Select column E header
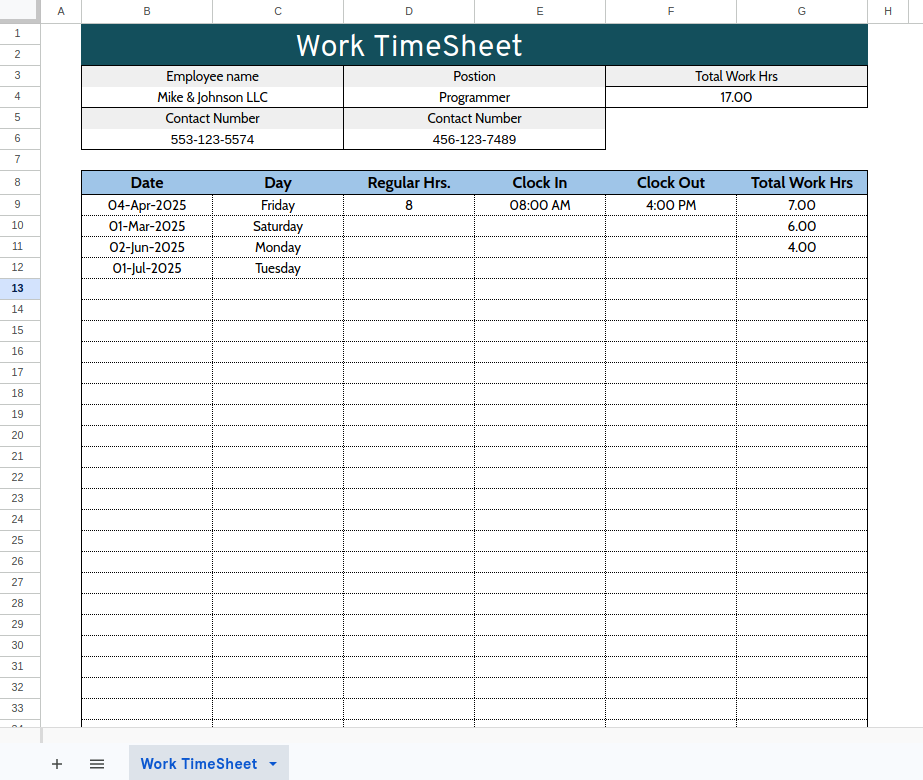This screenshot has width=923, height=780. tap(540, 11)
